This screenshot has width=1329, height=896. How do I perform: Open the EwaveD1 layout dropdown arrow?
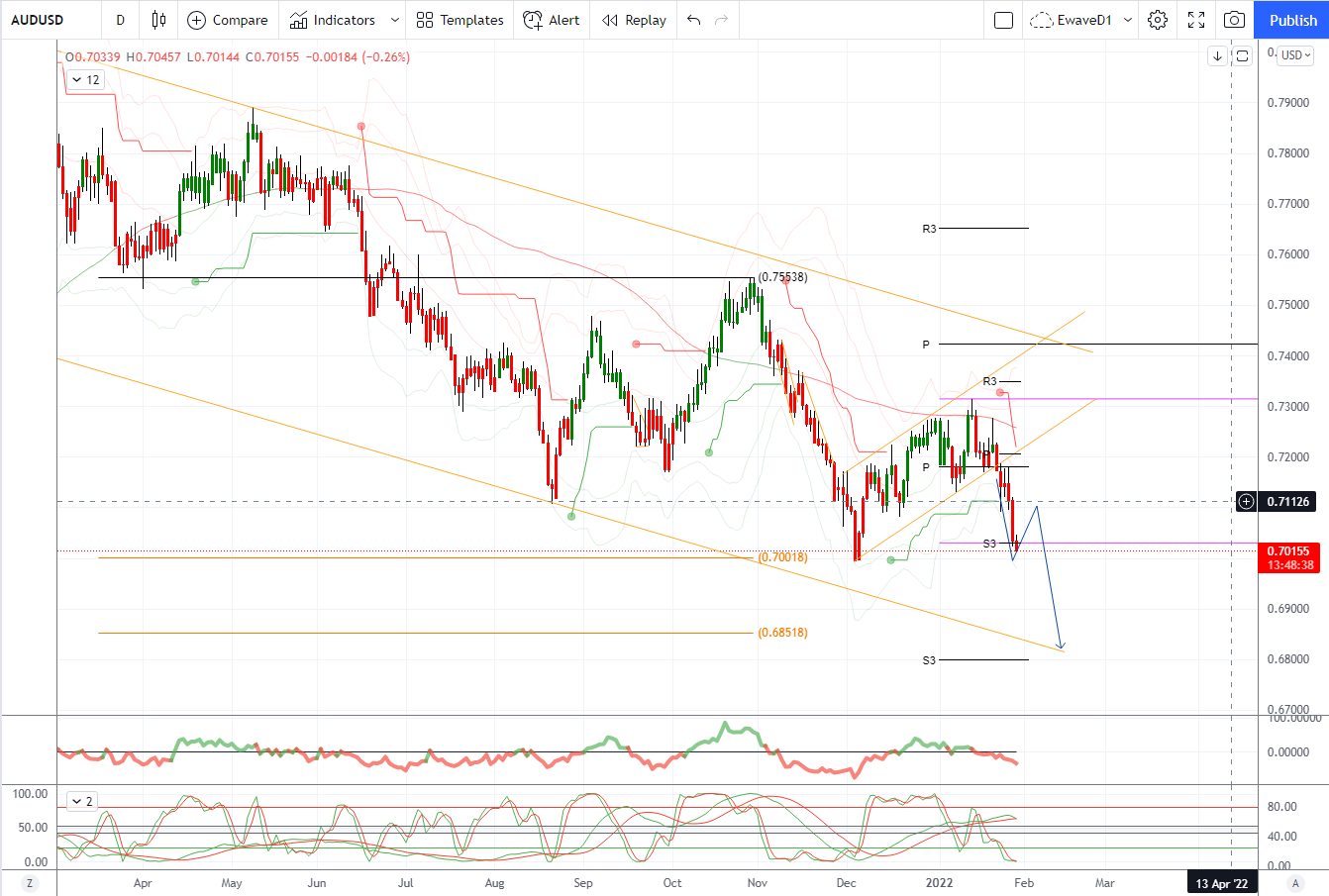point(1128,20)
